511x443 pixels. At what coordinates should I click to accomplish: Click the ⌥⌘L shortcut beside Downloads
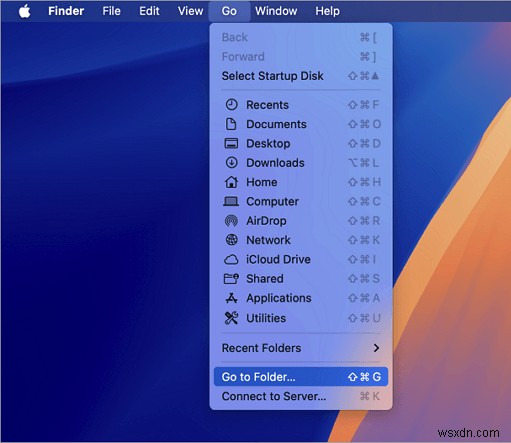coord(364,163)
